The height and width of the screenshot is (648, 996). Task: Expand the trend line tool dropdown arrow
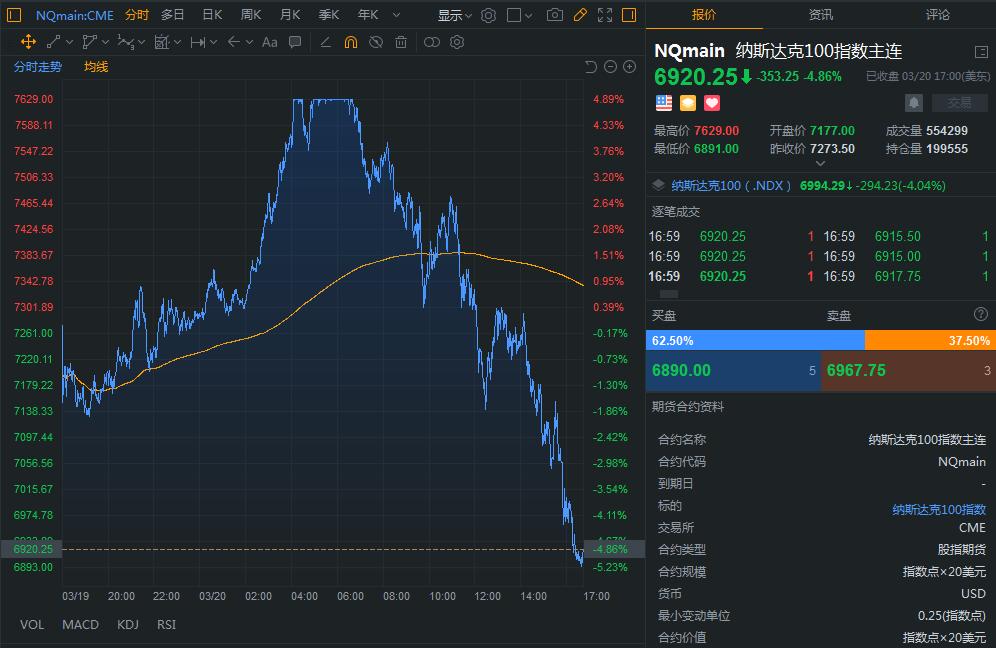pyautogui.click(x=67, y=42)
